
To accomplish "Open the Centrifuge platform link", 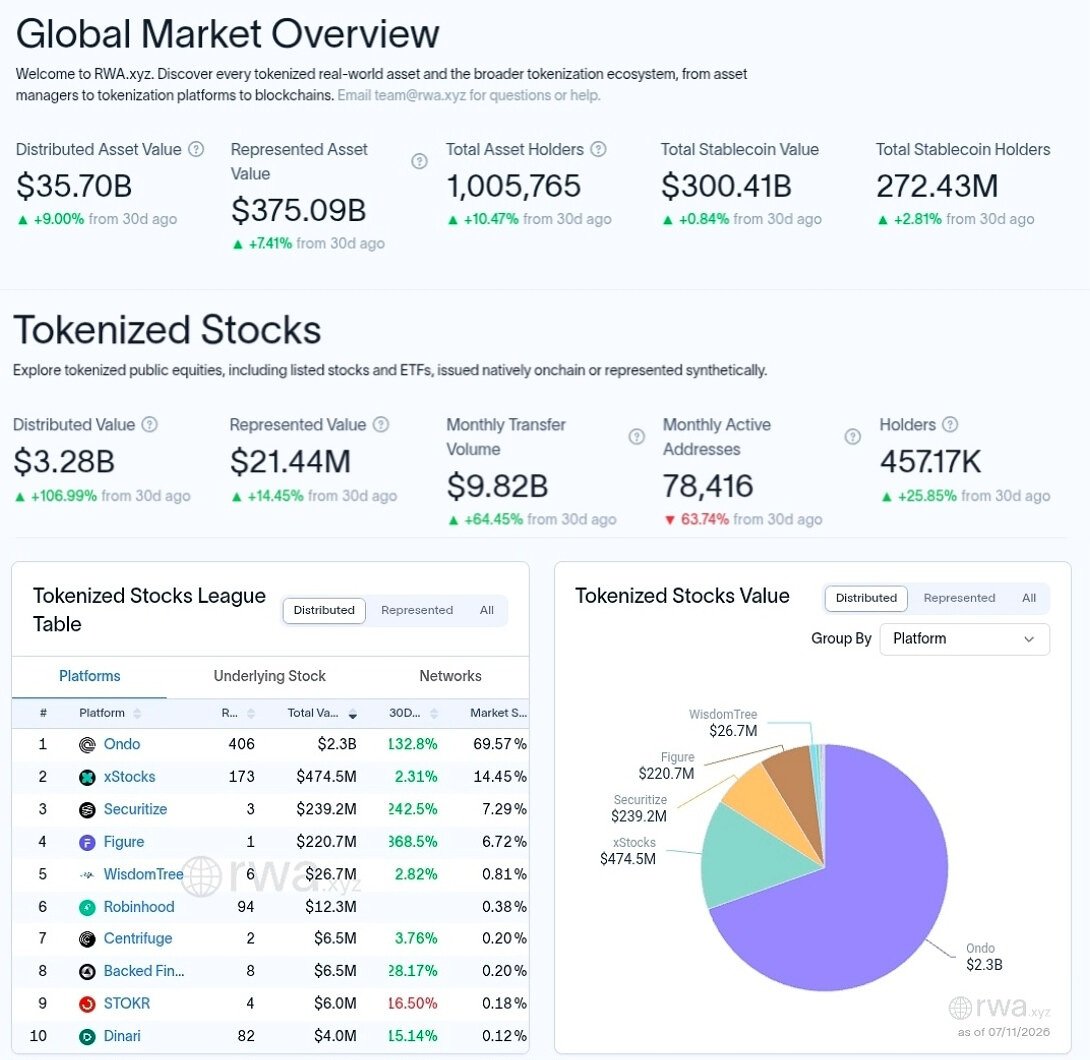I will pos(138,939).
